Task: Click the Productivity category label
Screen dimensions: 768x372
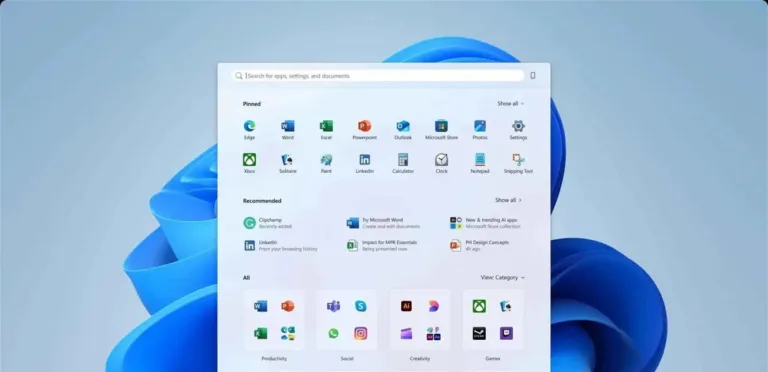Action: click(274, 359)
